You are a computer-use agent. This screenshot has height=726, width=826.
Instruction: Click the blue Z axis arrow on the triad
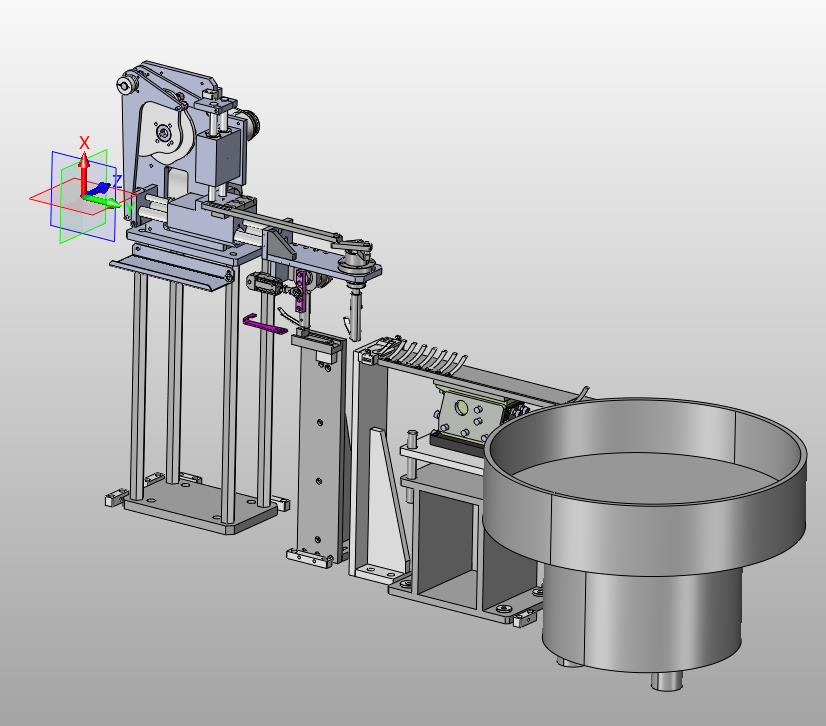[x=99, y=189]
